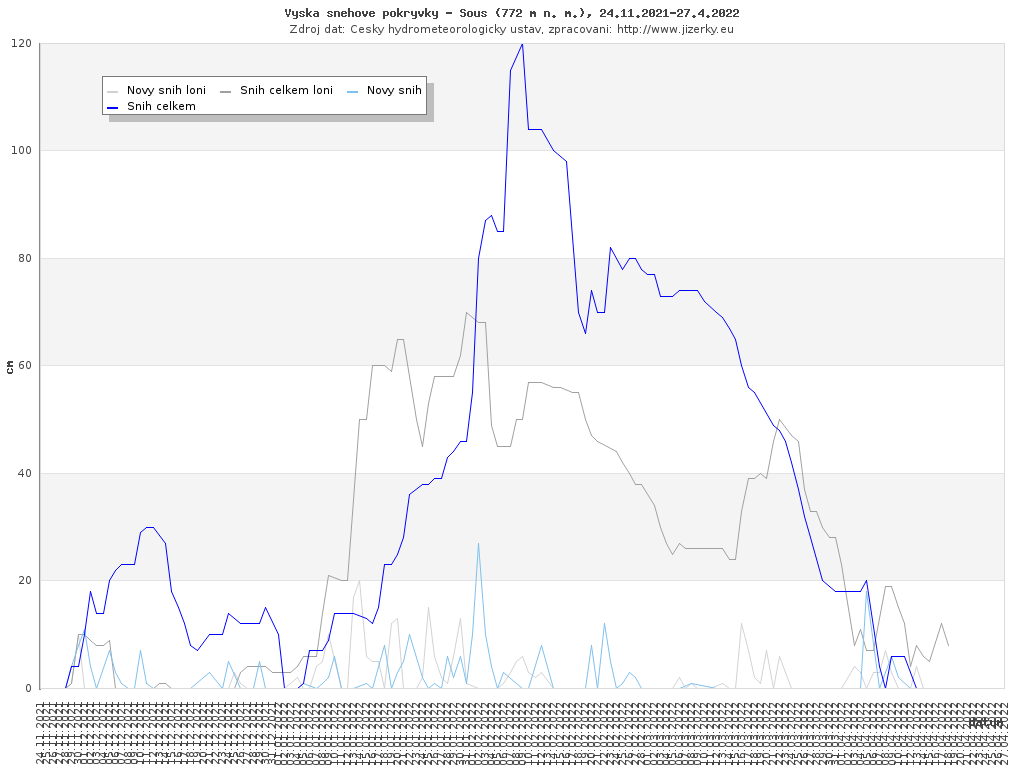Select the 'Snih celkem loni' legend label

(286, 90)
